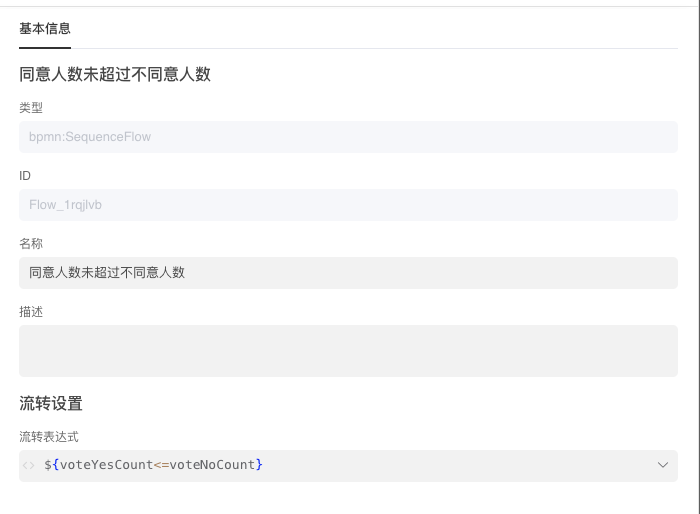This screenshot has height=514, width=700.
Task: Click the disabled 类型 field showing bpmn:SequenceFlow
Action: point(348,136)
